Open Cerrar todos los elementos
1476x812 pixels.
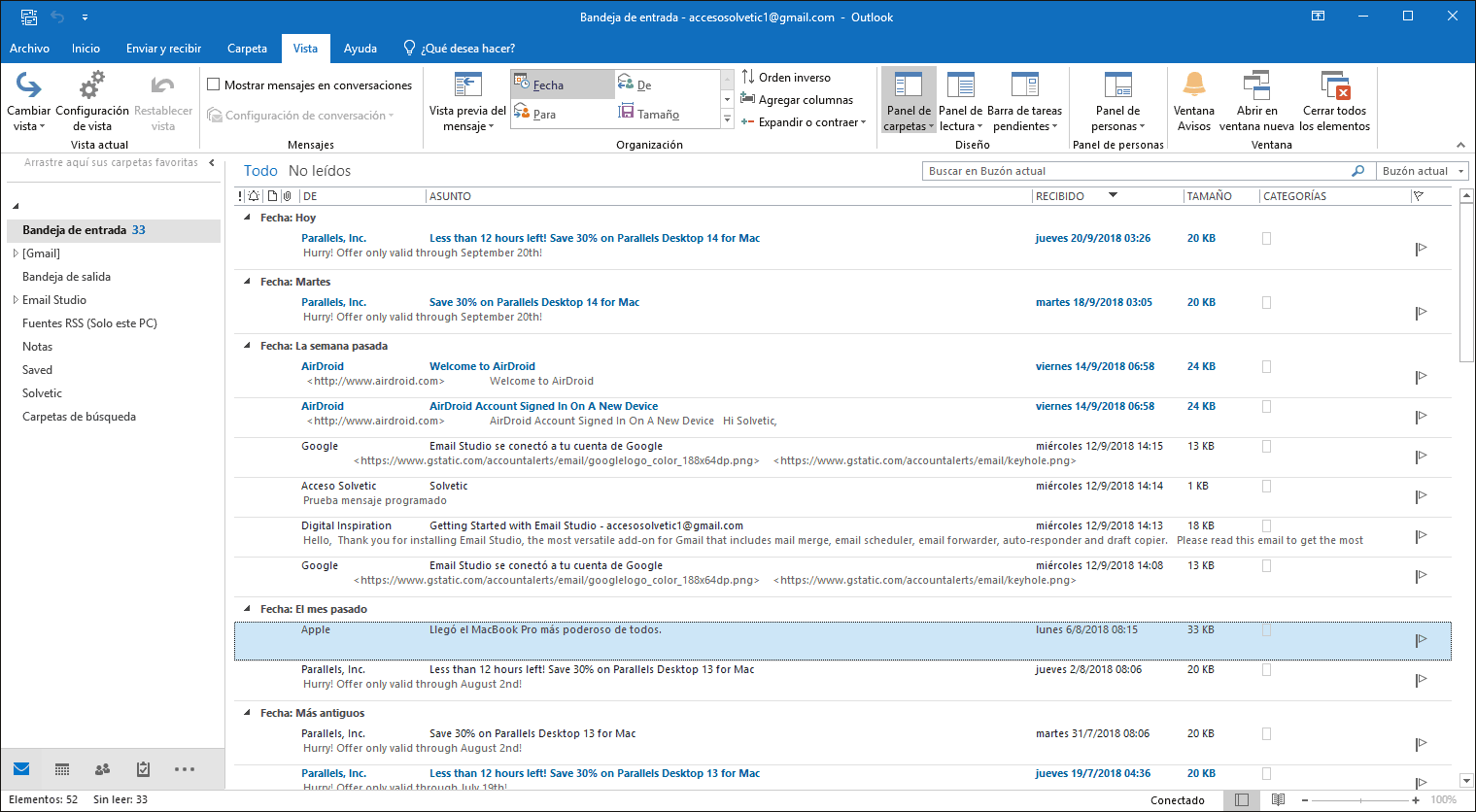1334,100
